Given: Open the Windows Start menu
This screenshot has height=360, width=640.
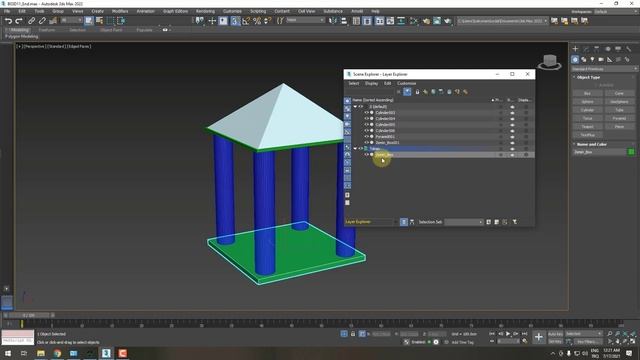Looking at the screenshot, I should tap(8, 353).
